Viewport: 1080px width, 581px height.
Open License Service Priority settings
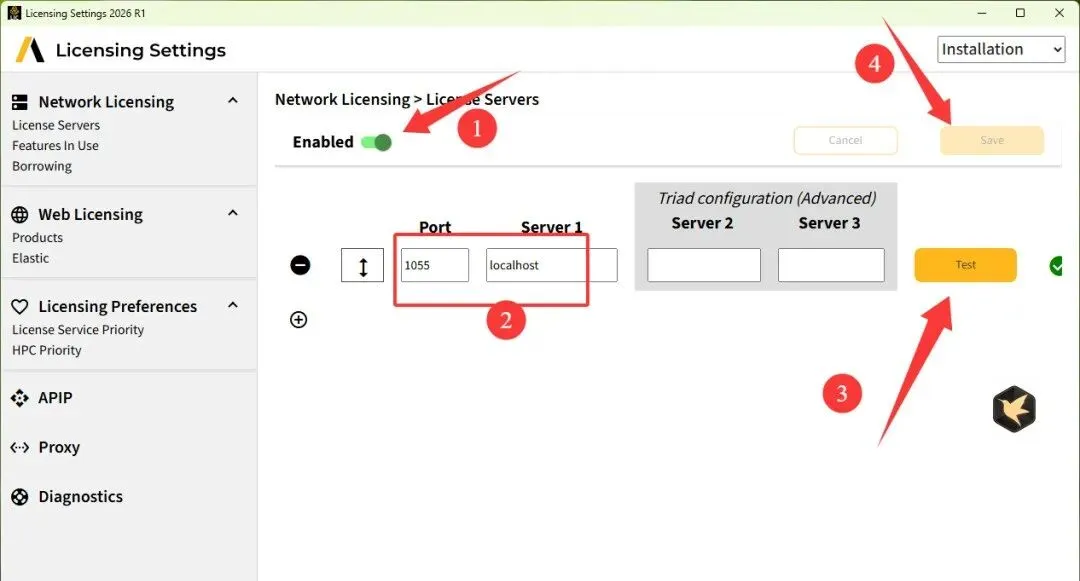(78, 330)
